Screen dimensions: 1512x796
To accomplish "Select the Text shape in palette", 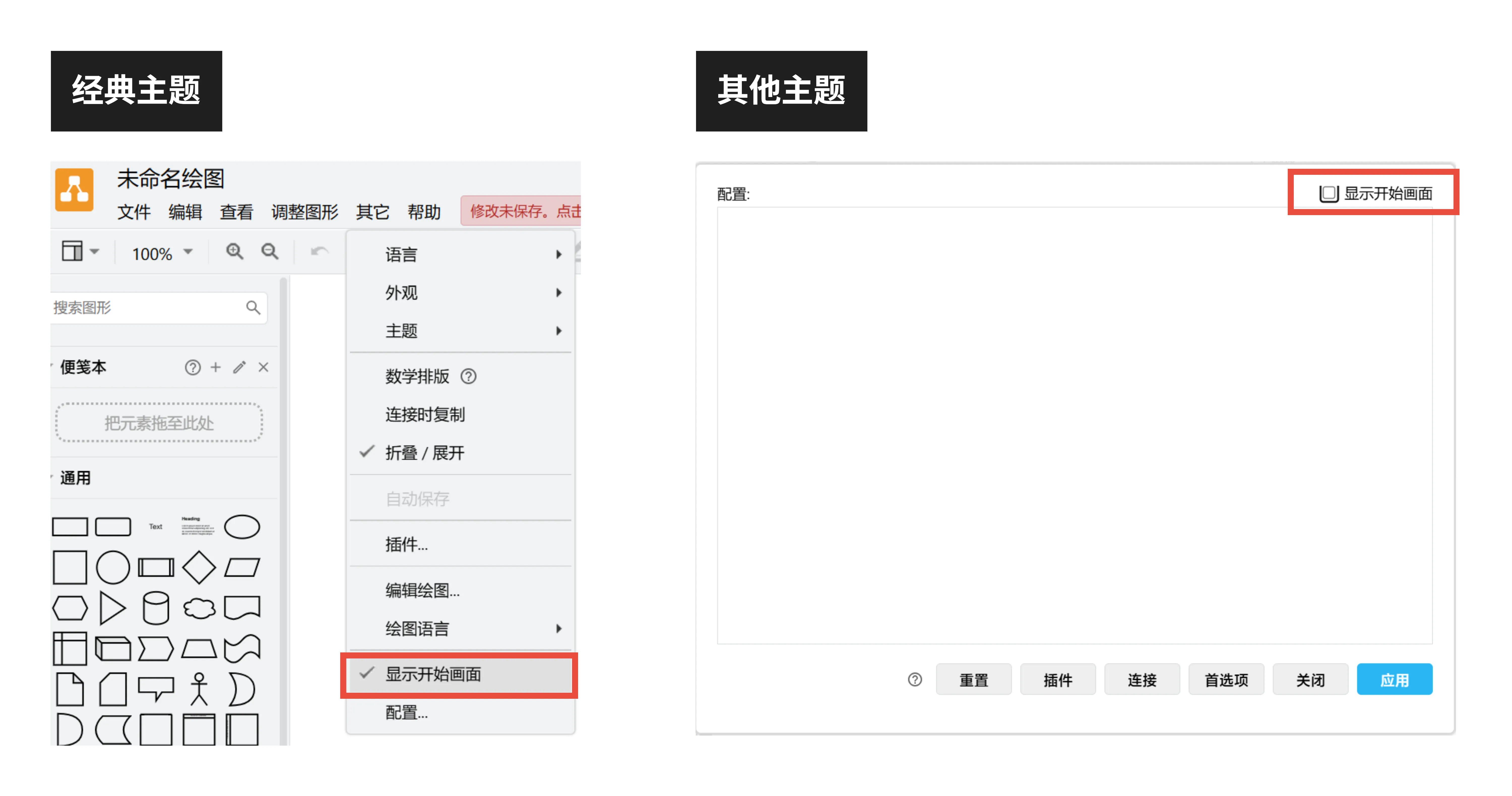I will (x=155, y=527).
